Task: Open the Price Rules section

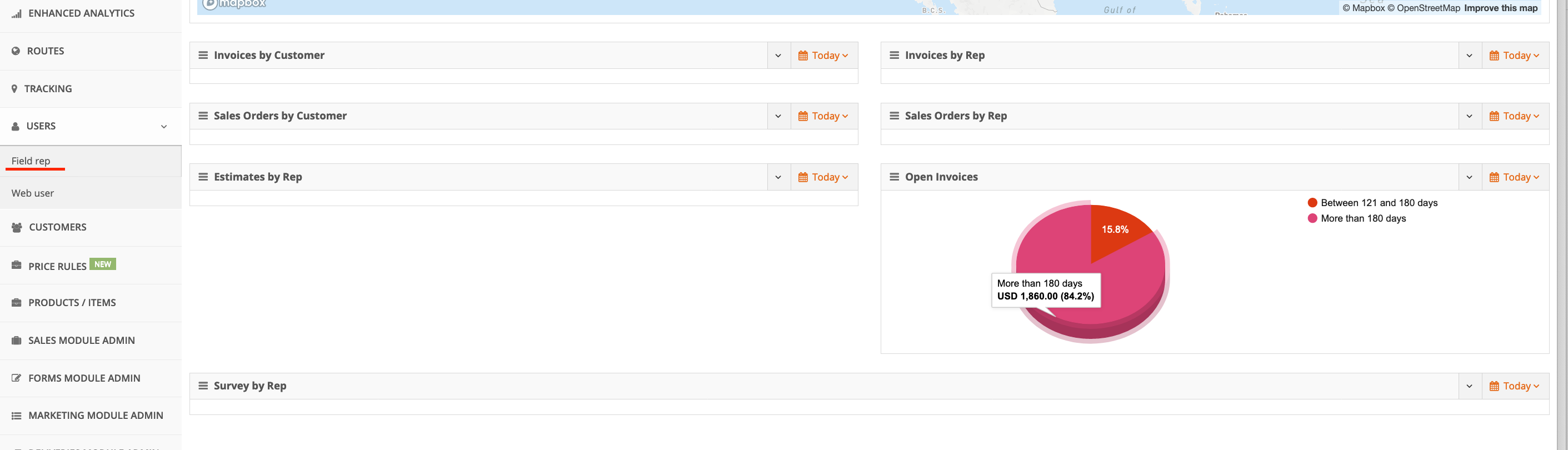Action: click(x=57, y=266)
